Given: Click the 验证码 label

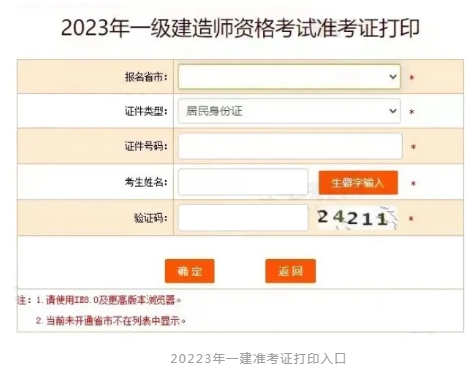Looking at the screenshot, I should tap(151, 218).
